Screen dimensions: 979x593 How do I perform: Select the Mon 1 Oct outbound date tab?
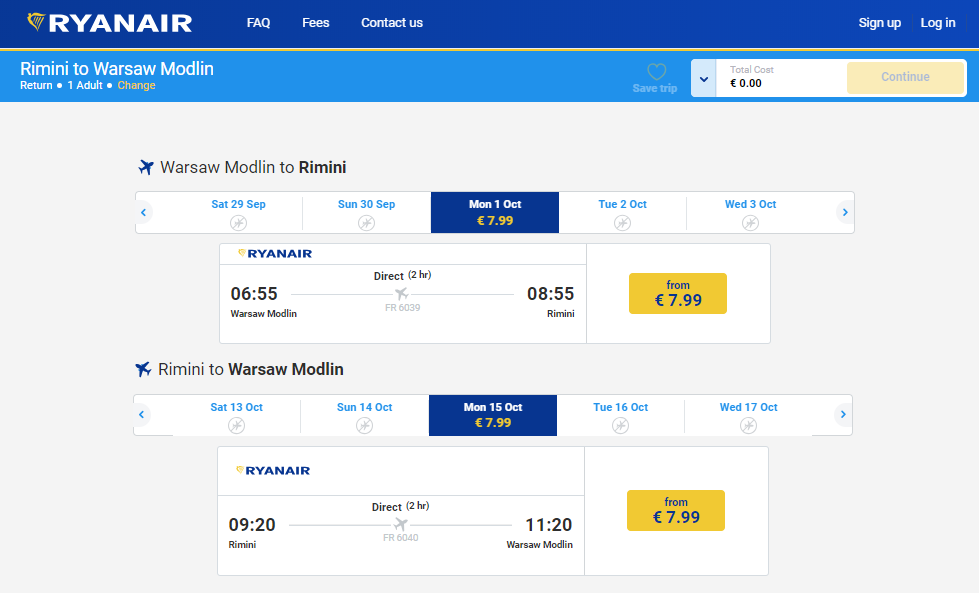pos(494,212)
